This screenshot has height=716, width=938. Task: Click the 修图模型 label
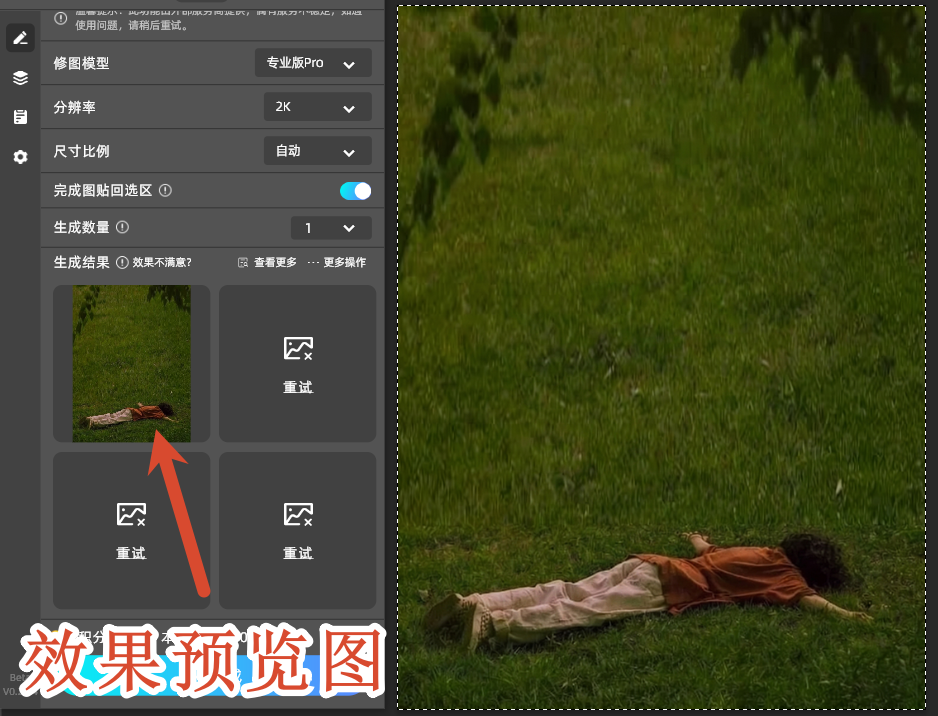click(81, 63)
